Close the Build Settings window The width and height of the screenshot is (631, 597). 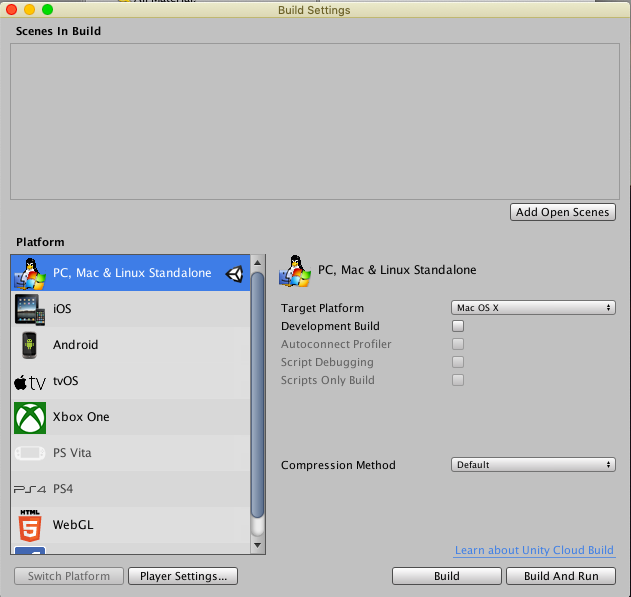(x=12, y=9)
